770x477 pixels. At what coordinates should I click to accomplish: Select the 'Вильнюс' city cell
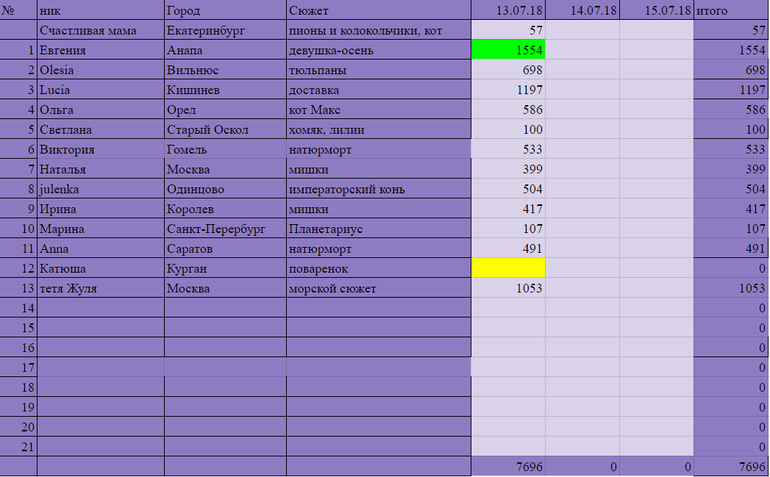coord(225,70)
